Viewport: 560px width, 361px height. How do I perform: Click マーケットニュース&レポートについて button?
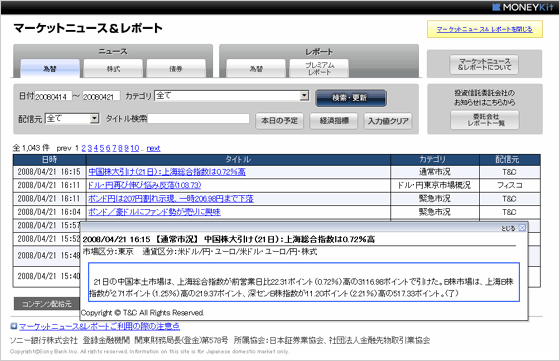coord(484,64)
